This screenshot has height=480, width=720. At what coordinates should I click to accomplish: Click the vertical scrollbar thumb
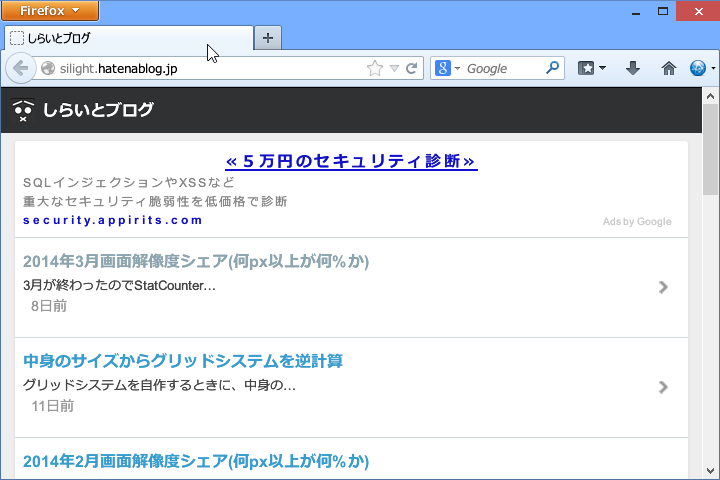[x=710, y=149]
